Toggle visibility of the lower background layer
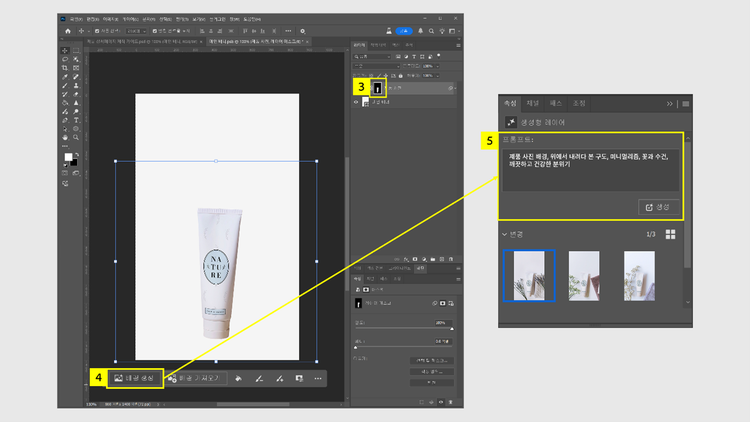Image resolution: width=750 pixels, height=422 pixels. [x=356, y=102]
